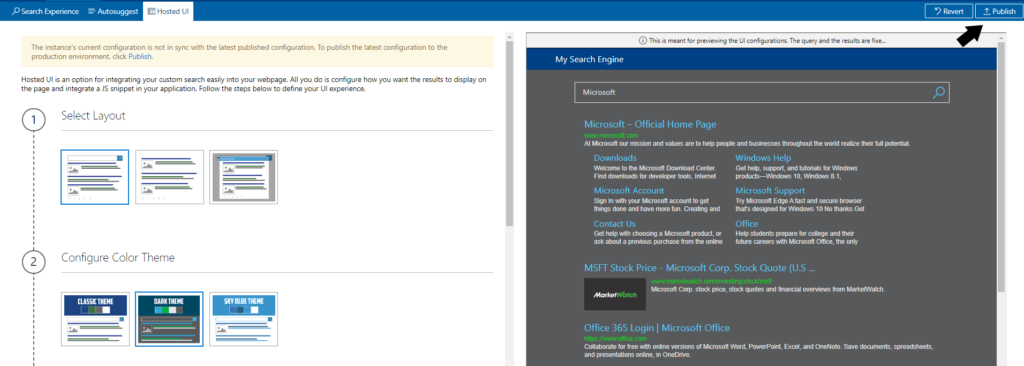Click the magnifier icon in preview search box
The image size is (1024, 366).
938,93
